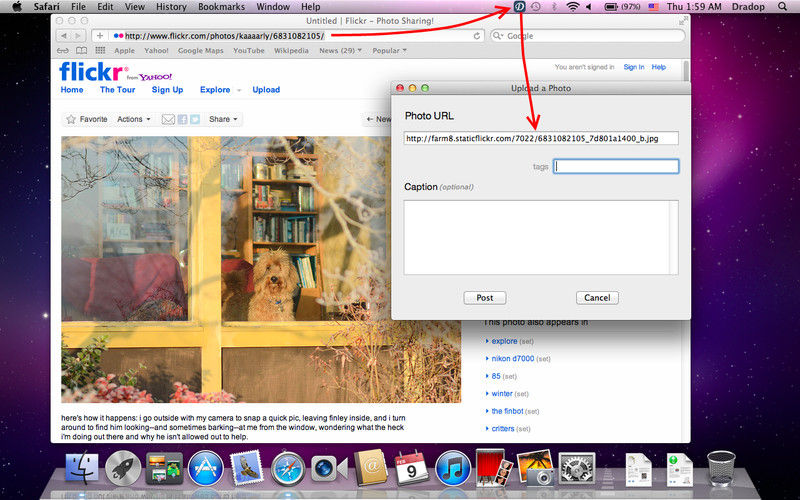
Task: Open the Wikipedia bookmark
Action: coord(291,51)
